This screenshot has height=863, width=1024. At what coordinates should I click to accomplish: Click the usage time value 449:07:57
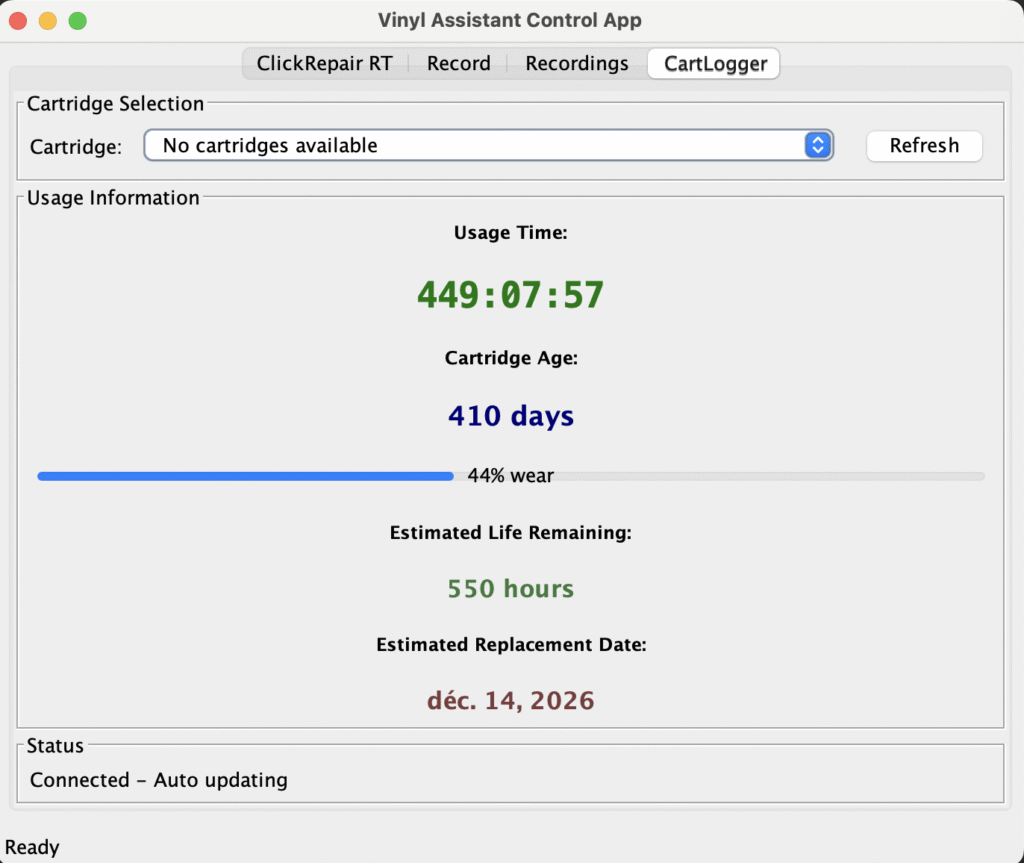511,295
